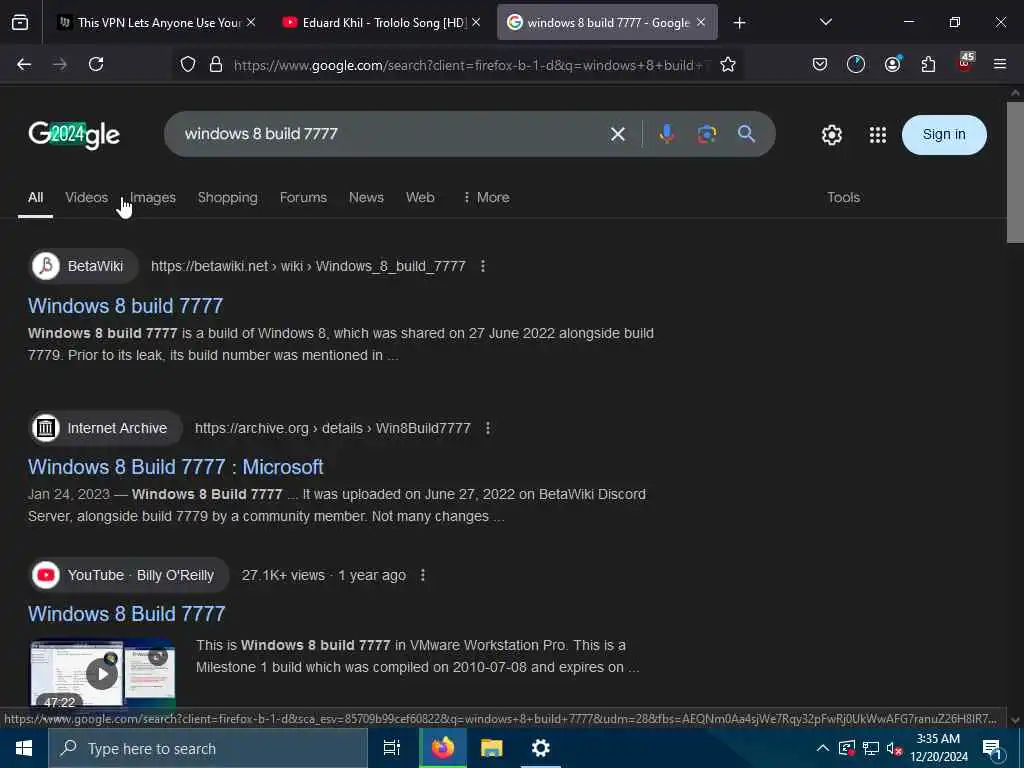The height and width of the screenshot is (768, 1024).
Task: Open YouTube Windows 8 Build 7777 link
Action: (x=126, y=614)
